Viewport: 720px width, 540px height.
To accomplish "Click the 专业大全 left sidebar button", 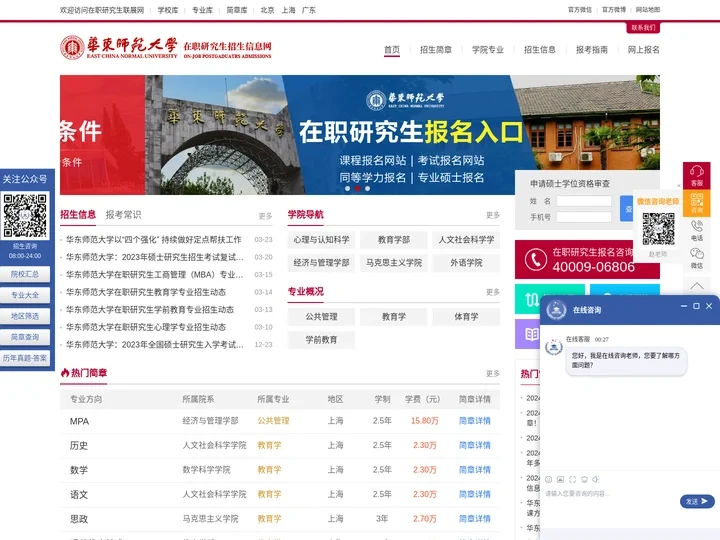I will coord(25,295).
